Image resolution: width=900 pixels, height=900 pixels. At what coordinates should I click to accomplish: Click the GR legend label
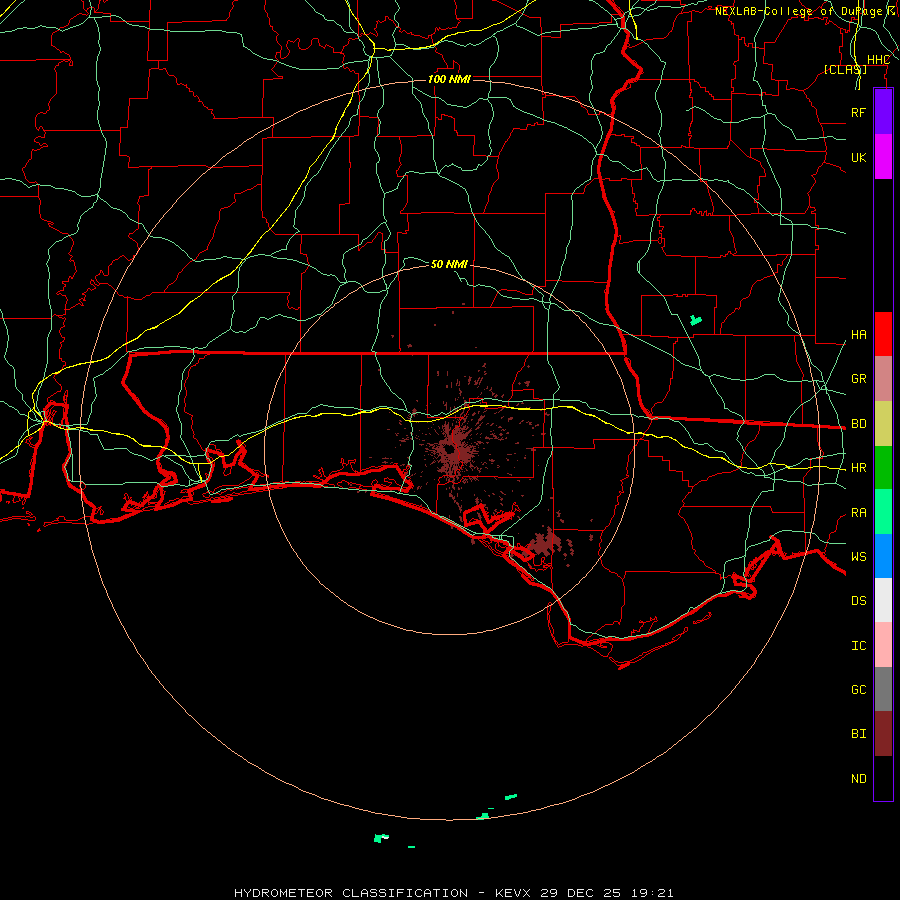[858, 379]
